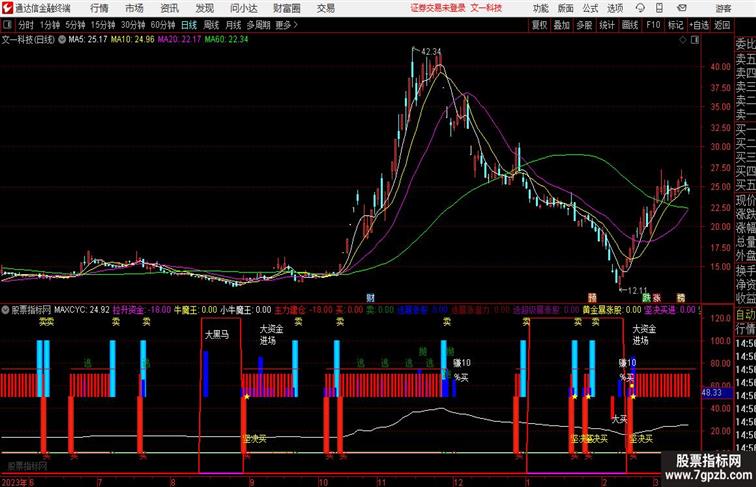The image size is (756, 487).
Task: Click the 画线 drawing tools button
Action: tap(630, 25)
